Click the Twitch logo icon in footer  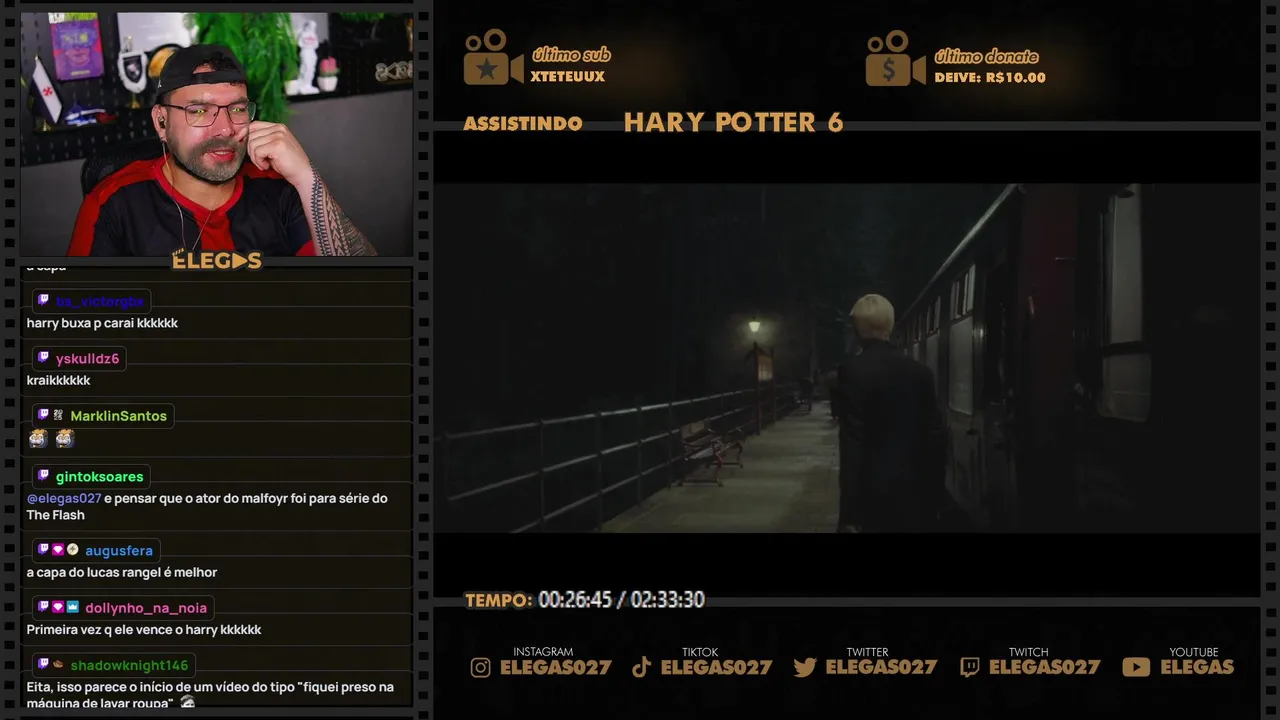coord(970,668)
